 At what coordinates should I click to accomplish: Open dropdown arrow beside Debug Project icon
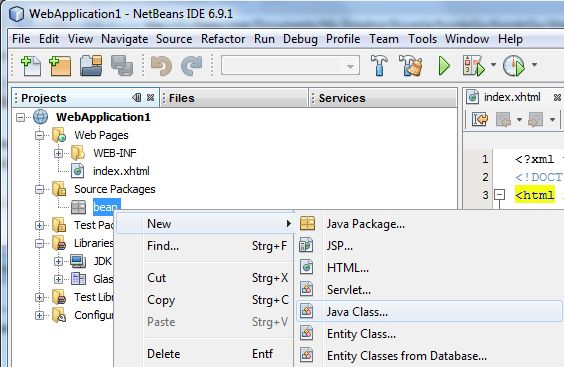click(494, 65)
